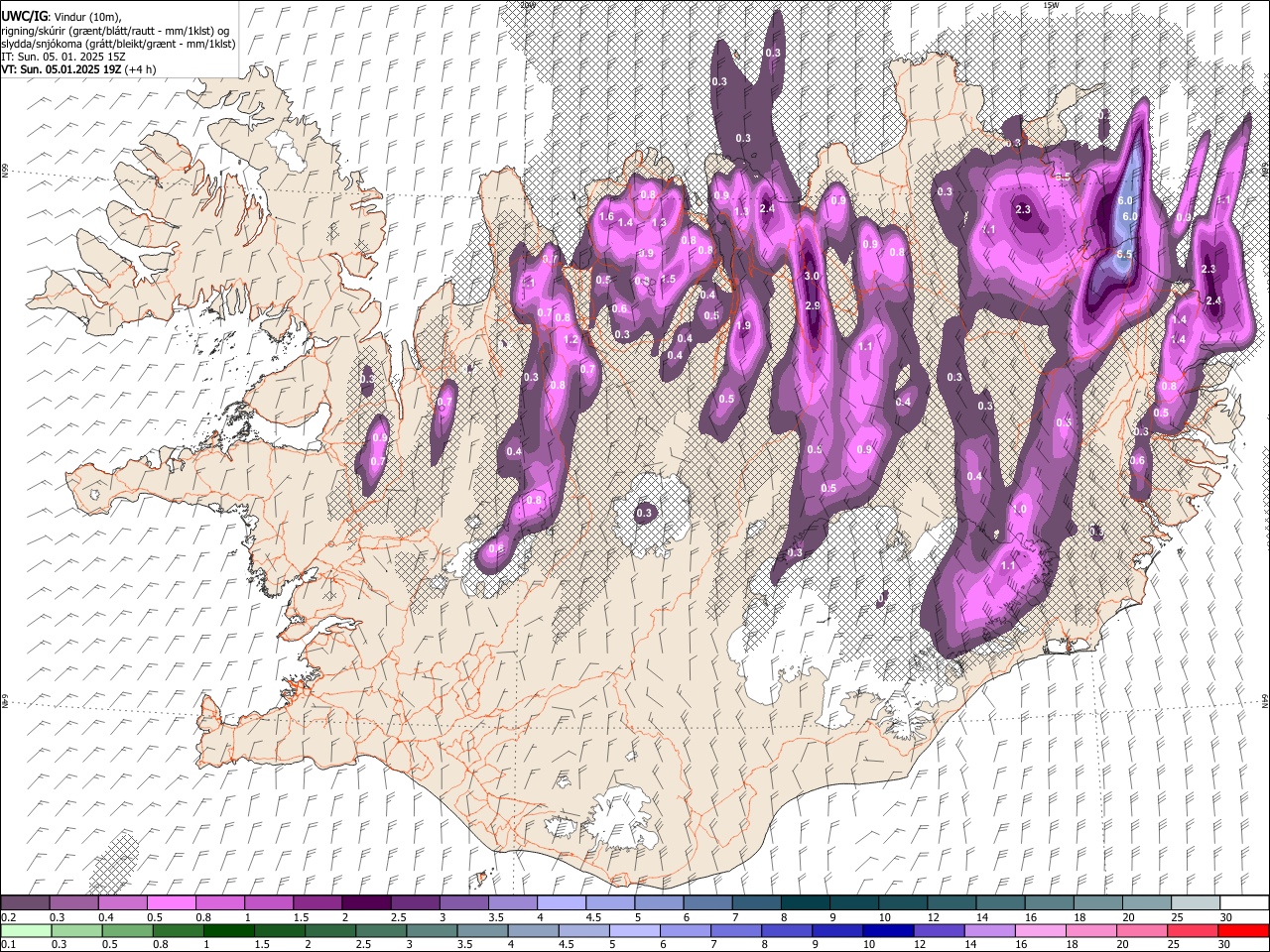
Task: Click the '0.1' label on the rain scale
Action: click(8, 944)
